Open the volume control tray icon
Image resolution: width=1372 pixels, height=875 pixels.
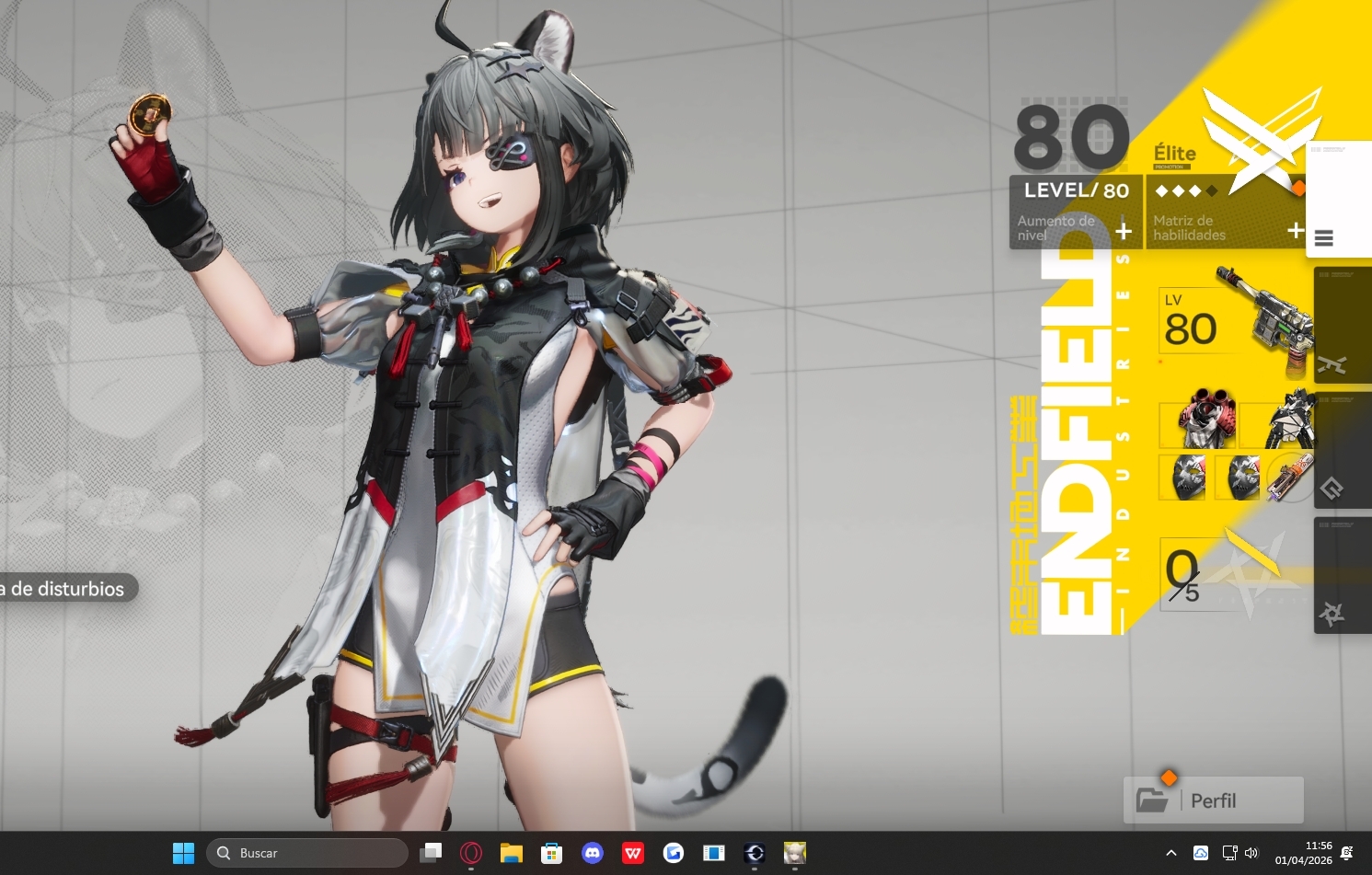coord(1251,853)
